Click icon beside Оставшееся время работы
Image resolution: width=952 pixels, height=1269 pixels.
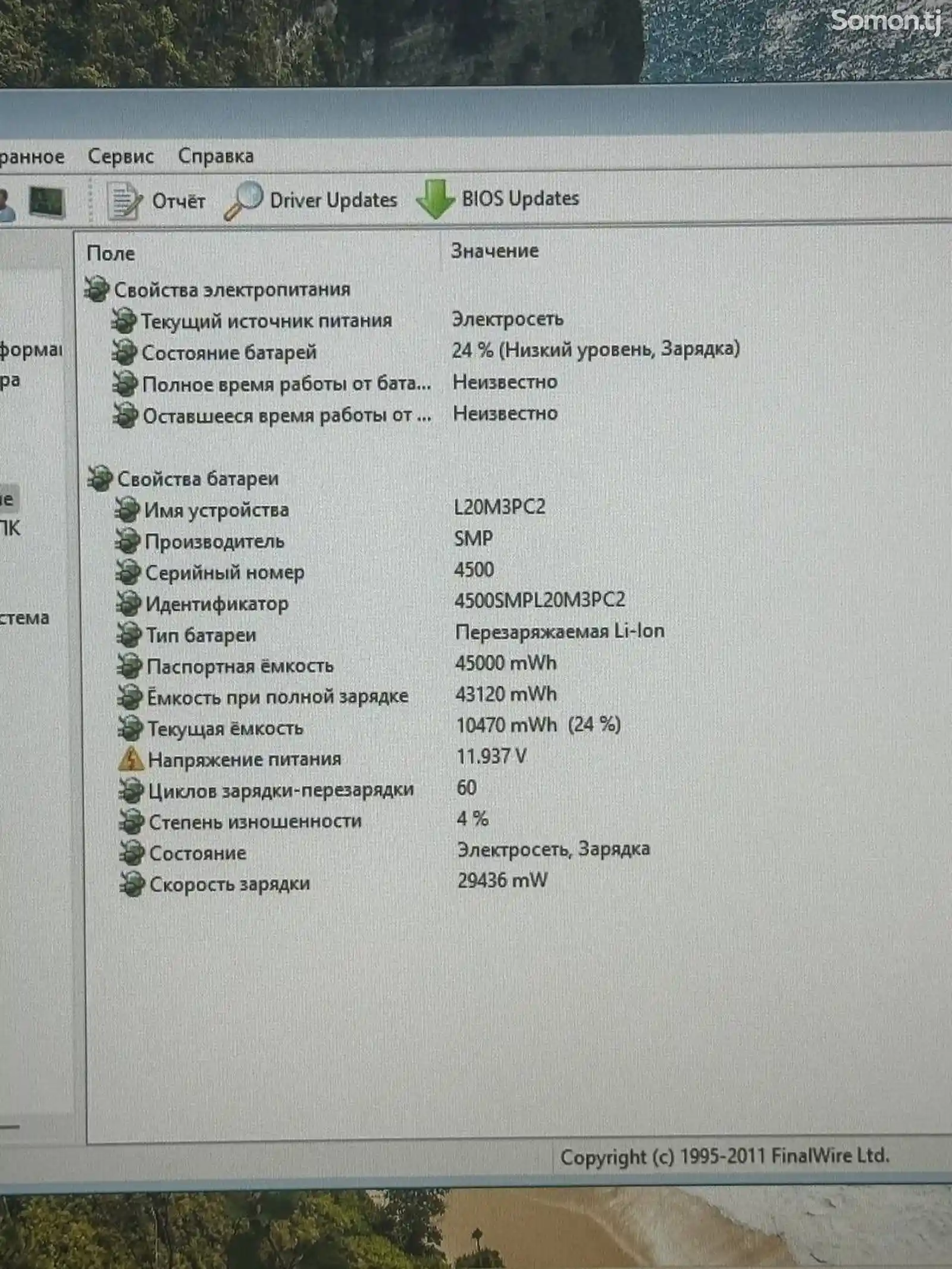(x=126, y=415)
